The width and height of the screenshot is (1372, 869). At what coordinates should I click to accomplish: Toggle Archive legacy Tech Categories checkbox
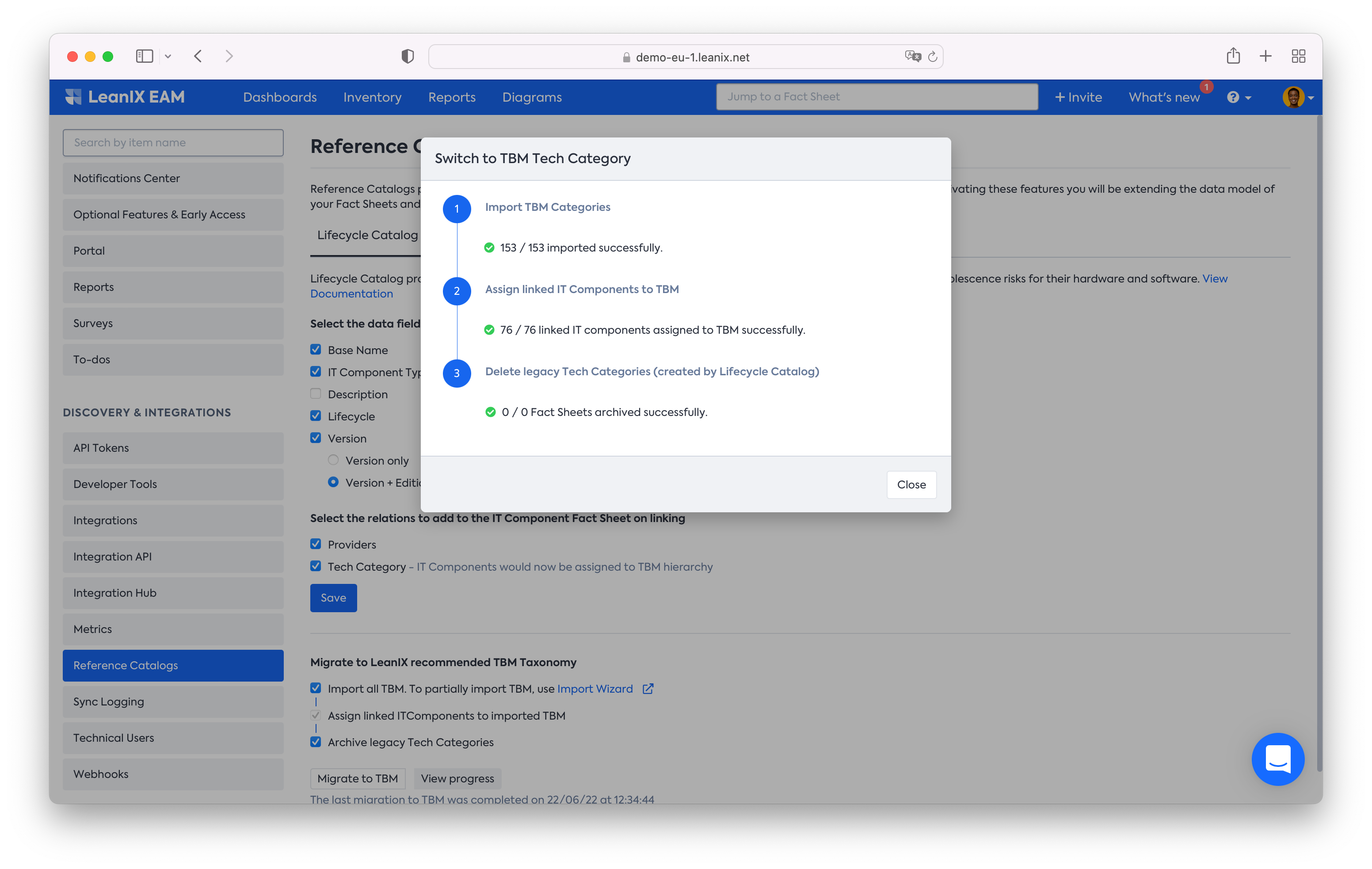(316, 742)
